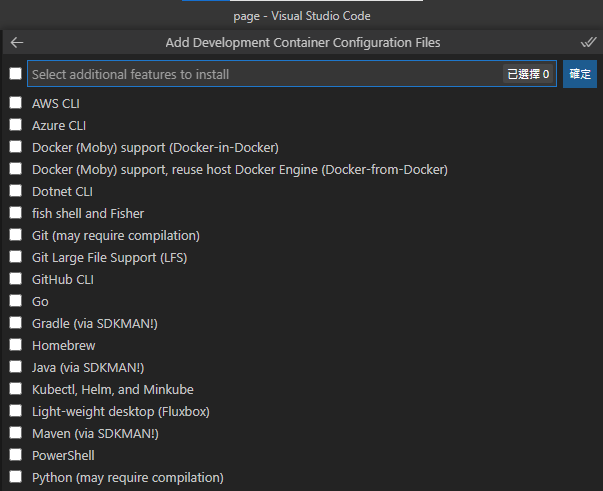Enable Docker-from-Docker checkbox

click(x=15, y=168)
